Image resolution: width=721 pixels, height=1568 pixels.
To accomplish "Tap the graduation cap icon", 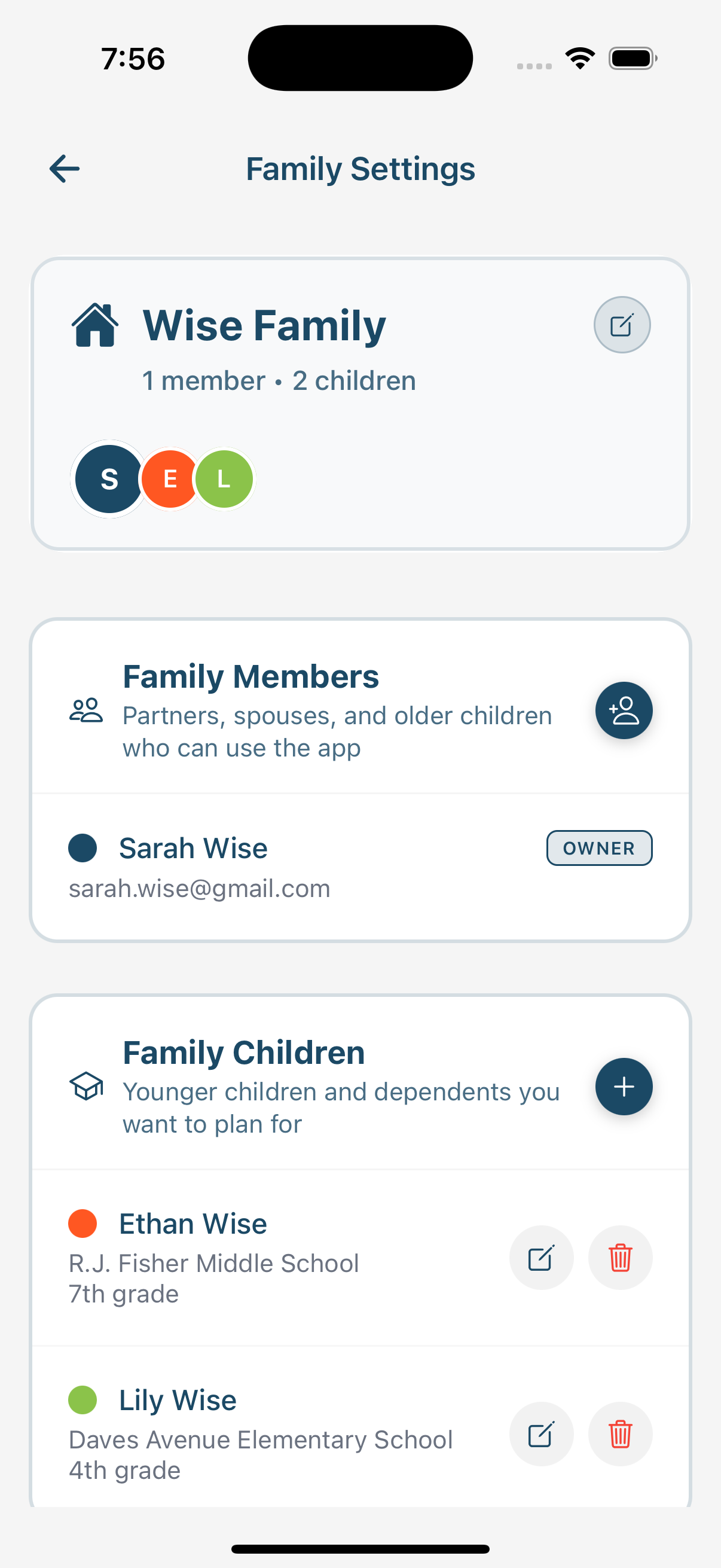I will (x=87, y=1087).
